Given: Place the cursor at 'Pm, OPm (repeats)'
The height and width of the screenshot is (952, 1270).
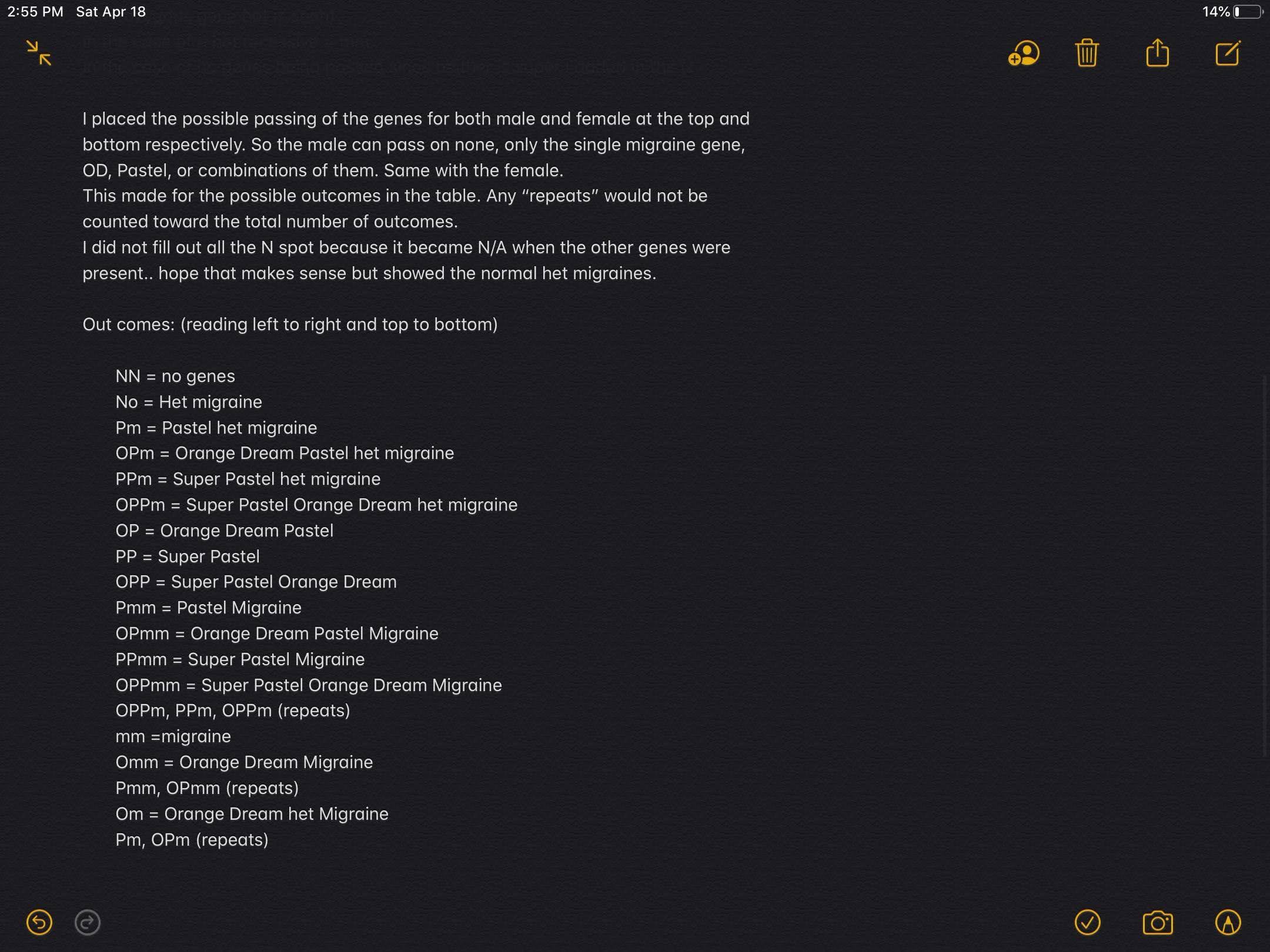Looking at the screenshot, I should [x=192, y=840].
